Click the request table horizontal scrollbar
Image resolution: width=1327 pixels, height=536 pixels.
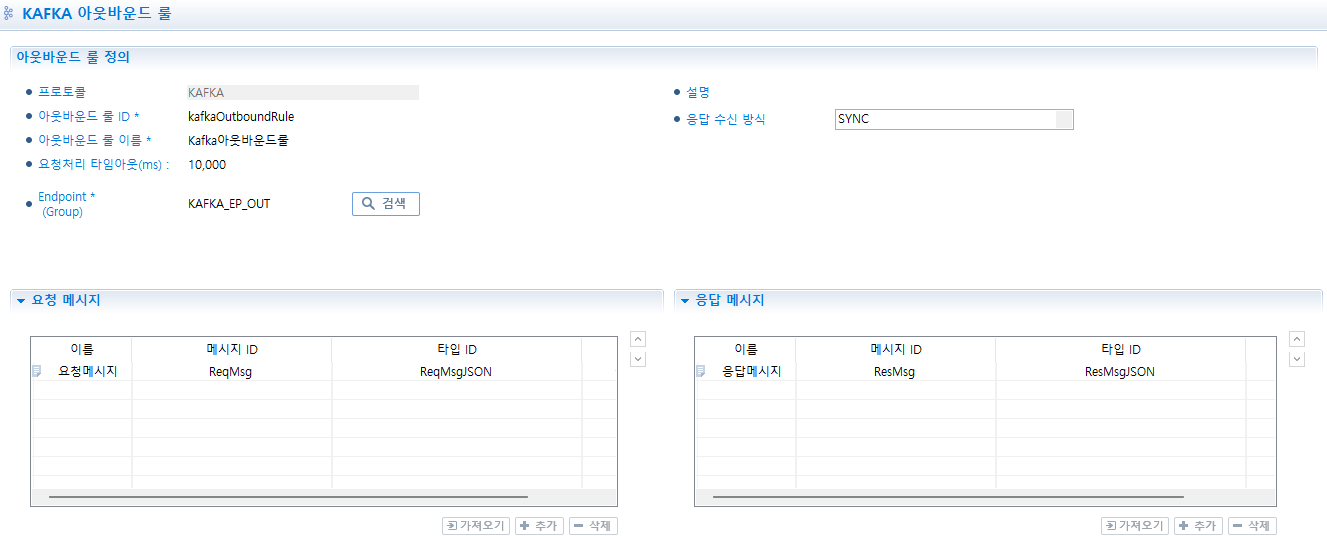288,496
